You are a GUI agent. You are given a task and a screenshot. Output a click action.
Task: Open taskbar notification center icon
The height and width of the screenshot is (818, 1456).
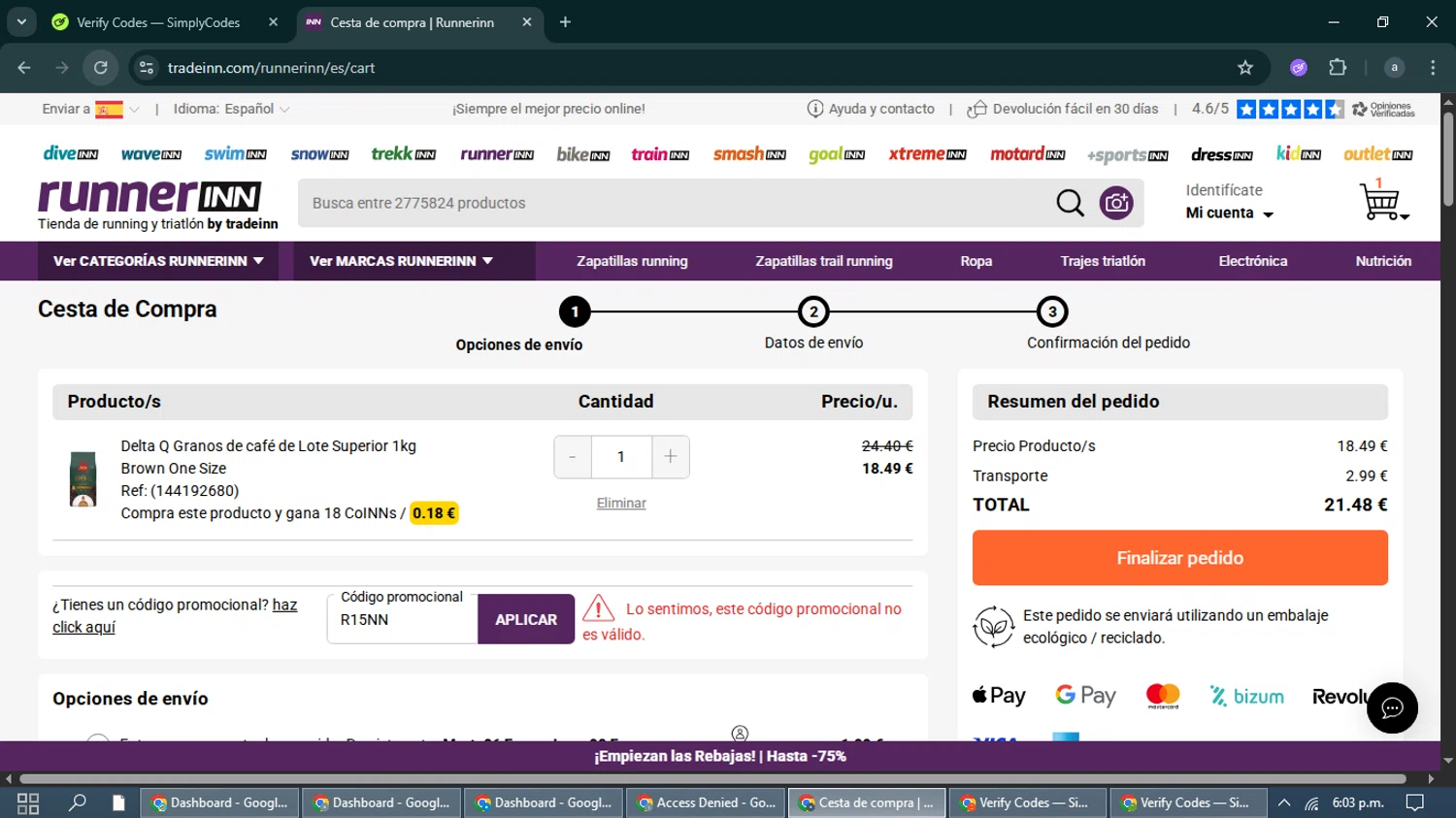pos(1415,802)
